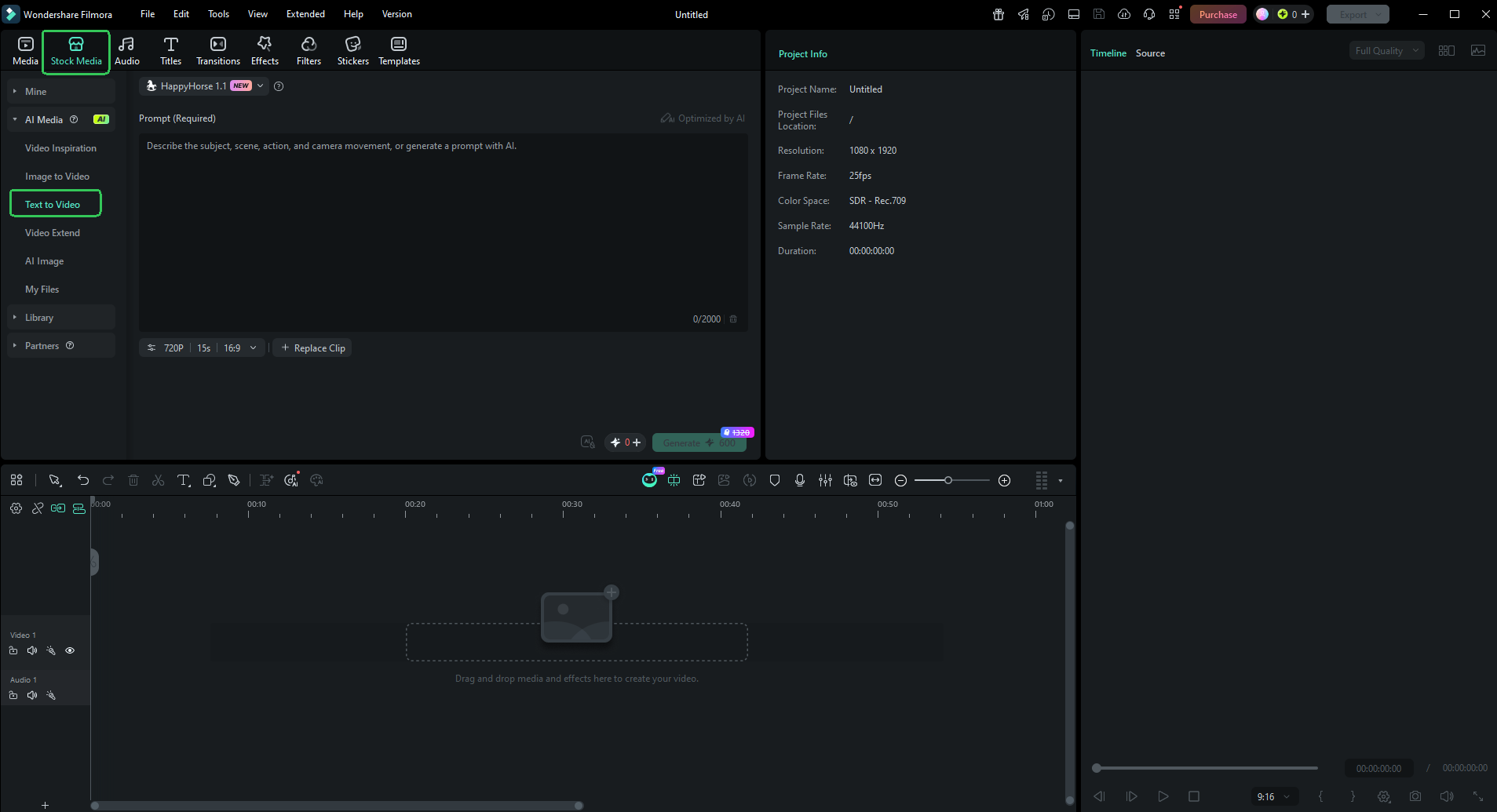Click the help icon beside HappyHorse model
This screenshot has width=1497, height=812.
[x=279, y=86]
